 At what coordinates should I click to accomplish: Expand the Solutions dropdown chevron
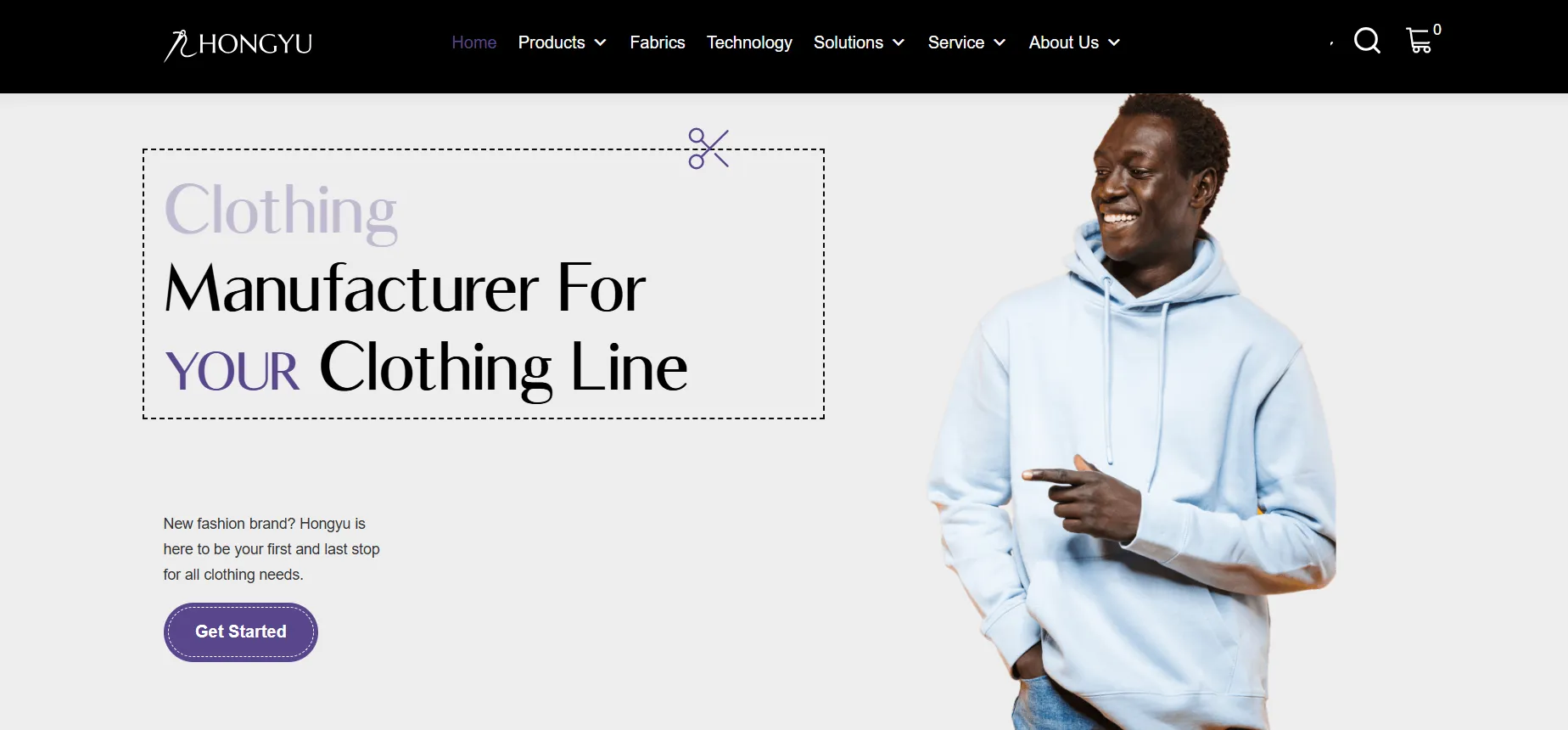899,42
